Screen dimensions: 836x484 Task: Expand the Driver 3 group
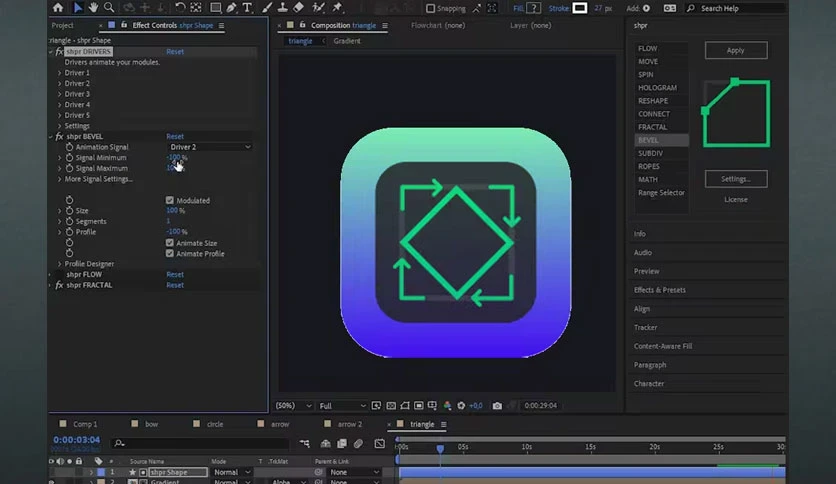[59, 94]
